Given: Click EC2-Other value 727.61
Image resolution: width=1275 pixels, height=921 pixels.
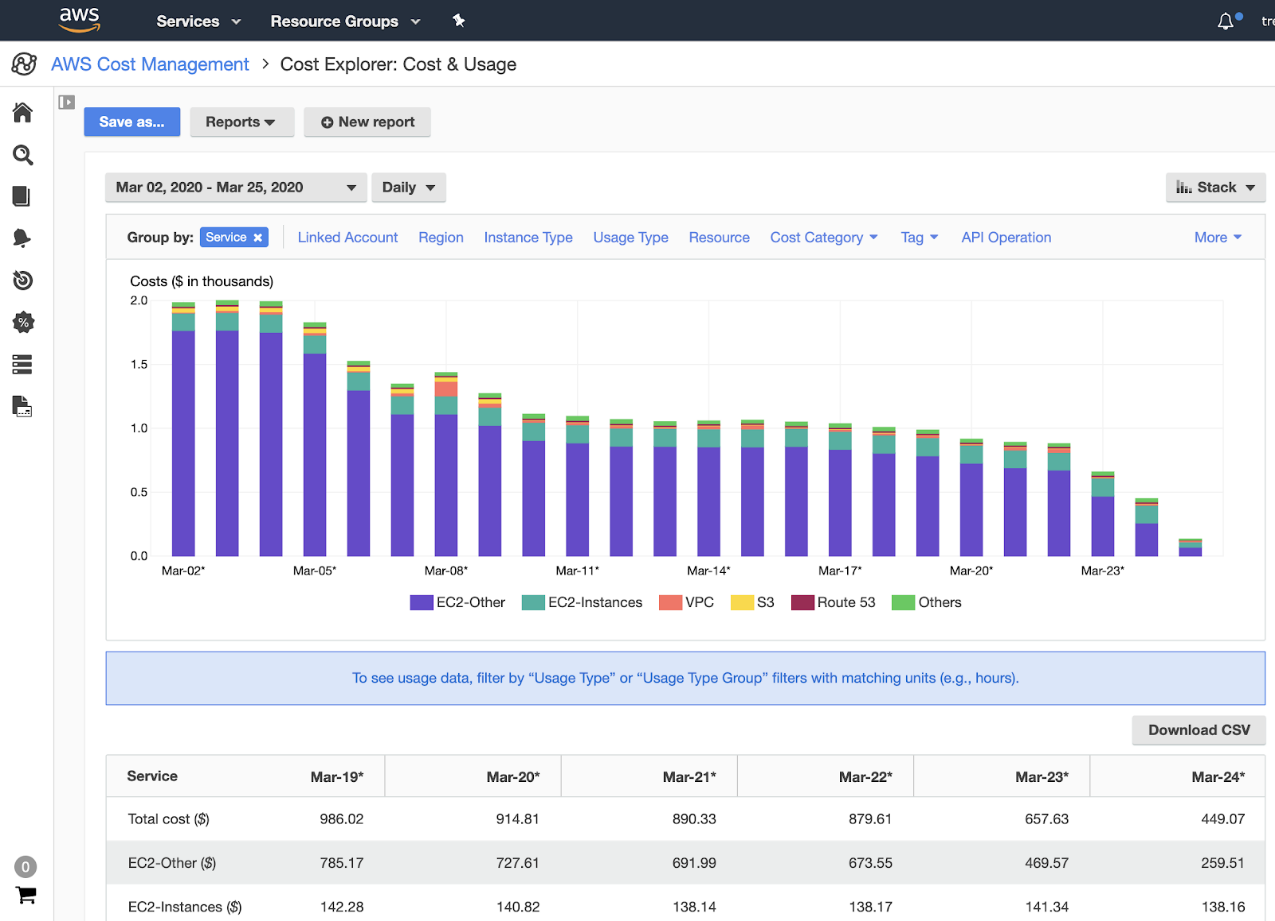Looking at the screenshot, I should (517, 863).
